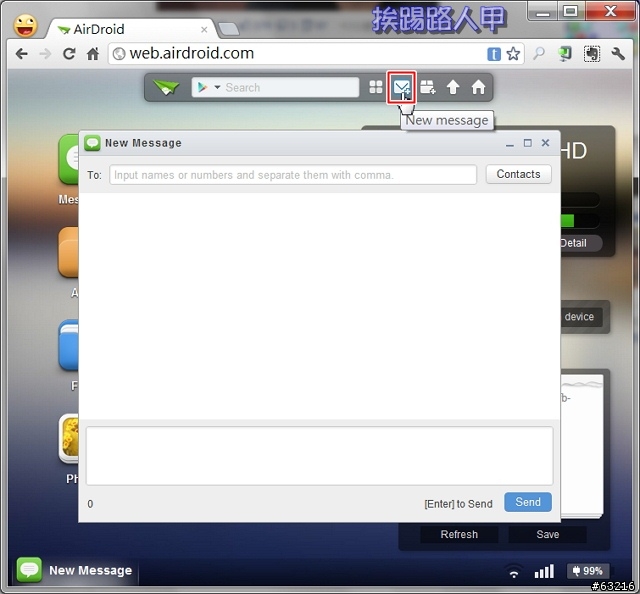
Task: Click the AirDroid paper plane logo
Action: (166, 87)
